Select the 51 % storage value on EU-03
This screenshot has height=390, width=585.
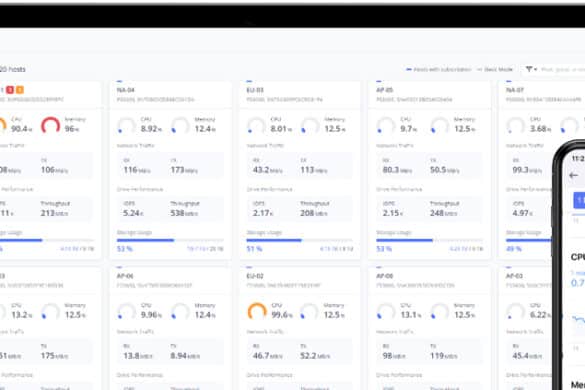coord(254,249)
